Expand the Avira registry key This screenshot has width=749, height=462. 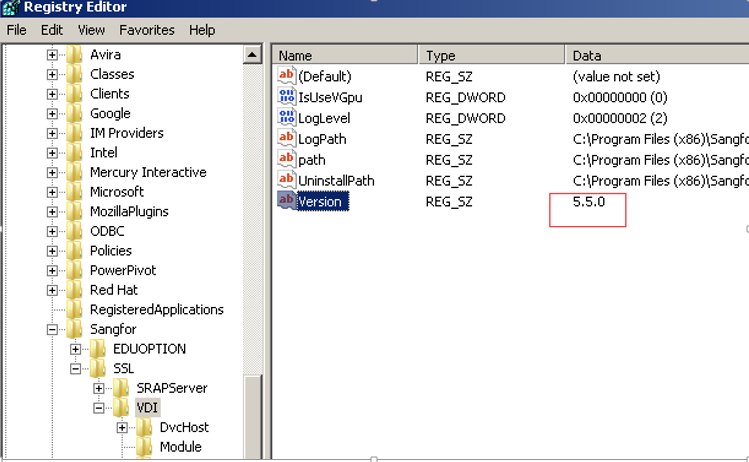(x=52, y=55)
